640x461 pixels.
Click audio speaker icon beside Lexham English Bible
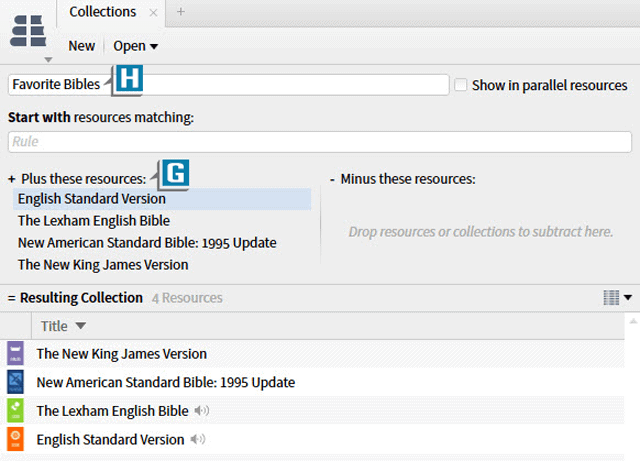pyautogui.click(x=202, y=411)
